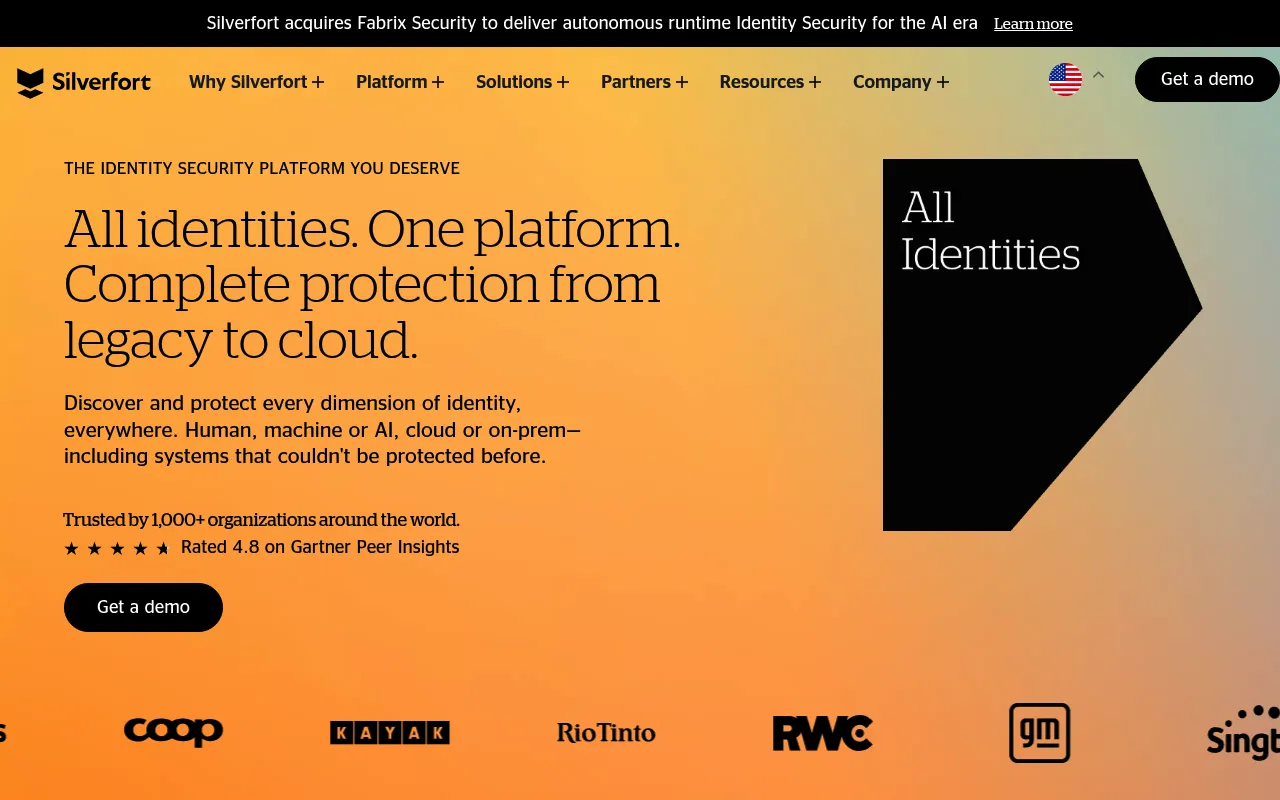The width and height of the screenshot is (1280, 800).
Task: Expand the Company navigation menu
Action: [901, 82]
